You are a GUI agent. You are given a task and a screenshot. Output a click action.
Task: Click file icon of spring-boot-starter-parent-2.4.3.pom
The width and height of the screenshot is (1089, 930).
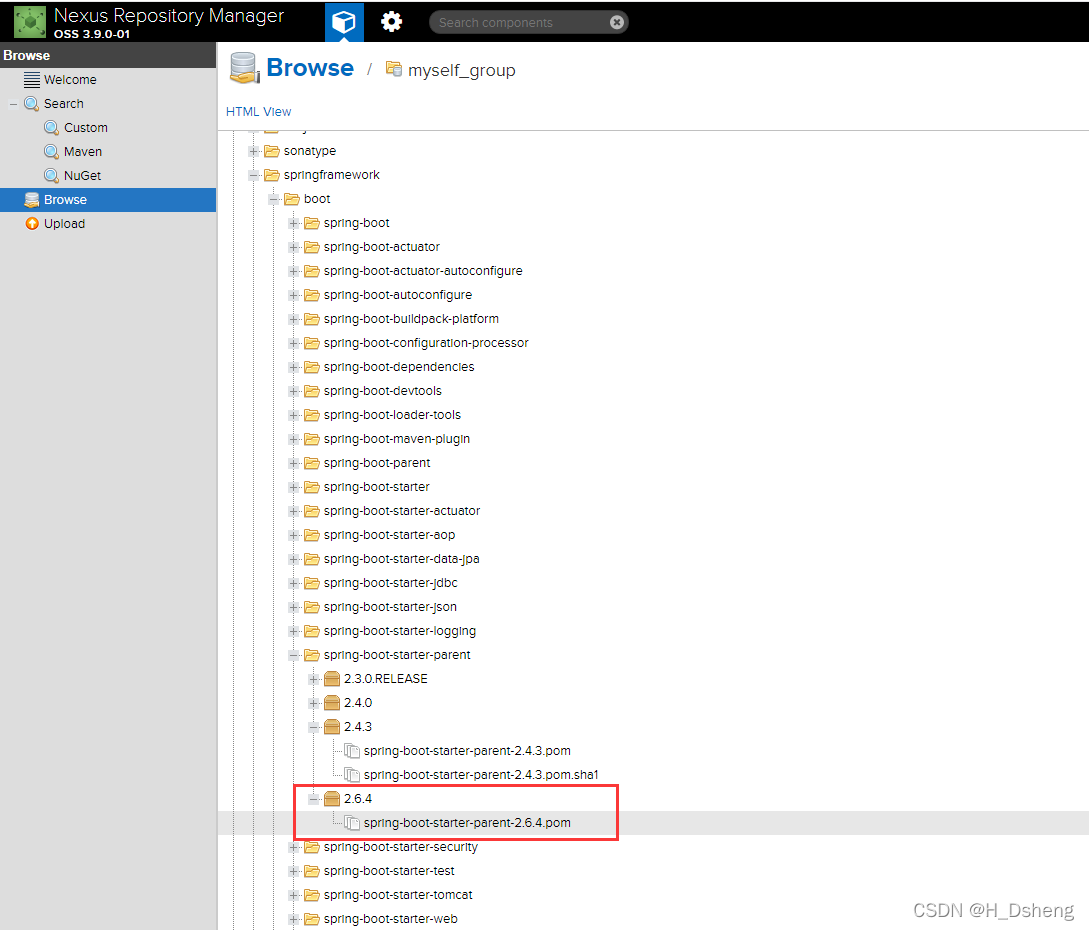[352, 751]
